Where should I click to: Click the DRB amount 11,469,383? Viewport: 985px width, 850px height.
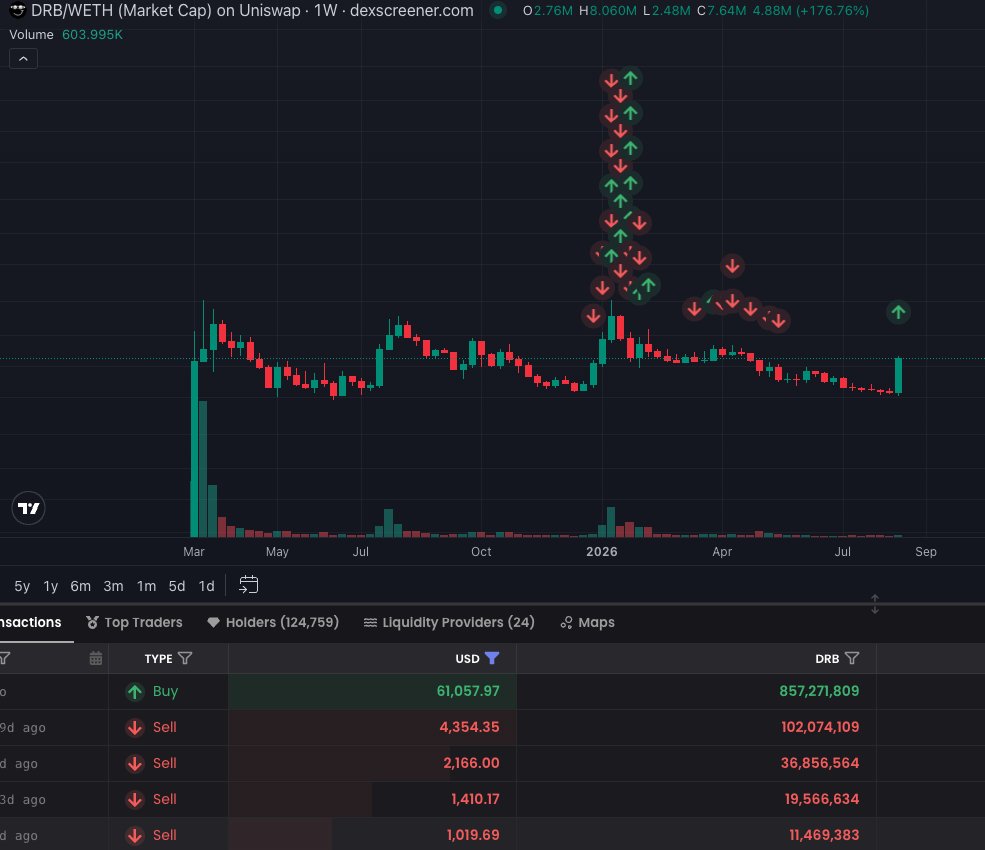point(824,835)
